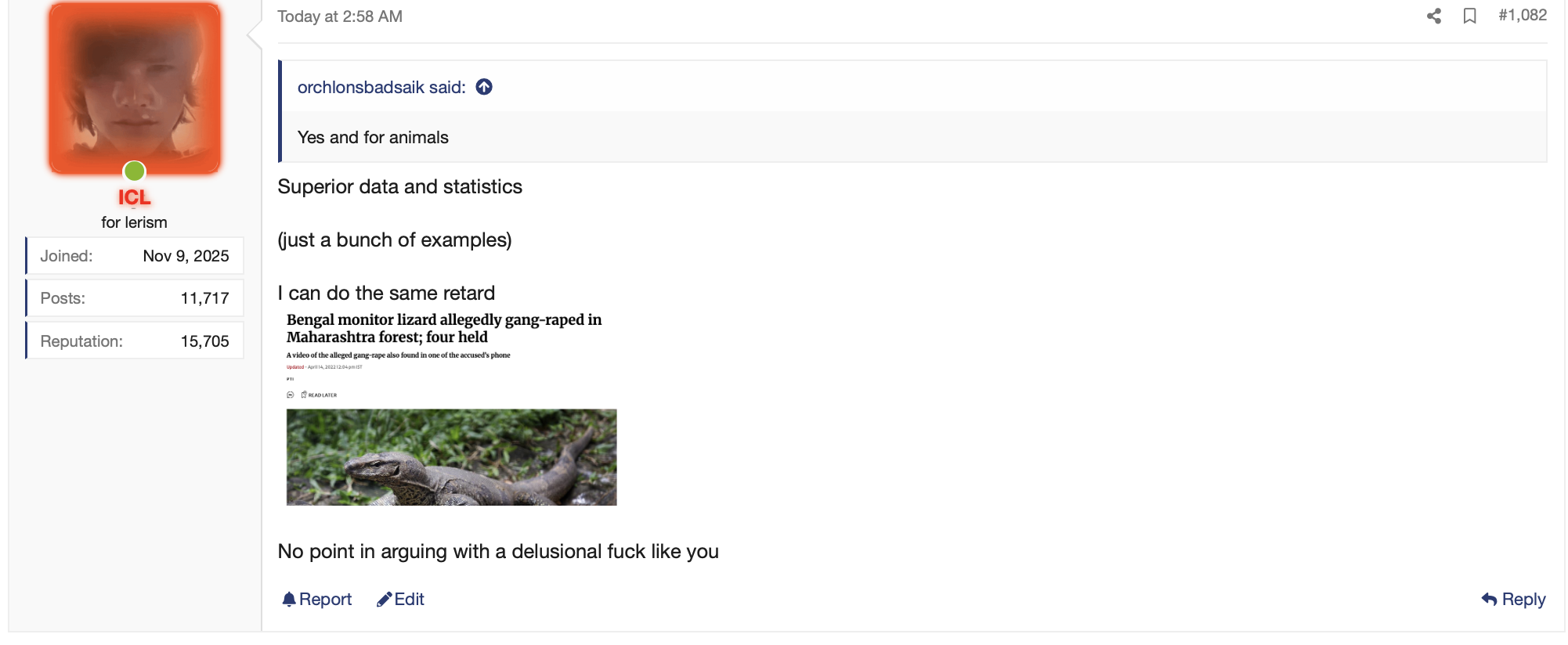Click the "for lerism" user title
This screenshot has height=645, width=1568.
pyautogui.click(x=134, y=222)
